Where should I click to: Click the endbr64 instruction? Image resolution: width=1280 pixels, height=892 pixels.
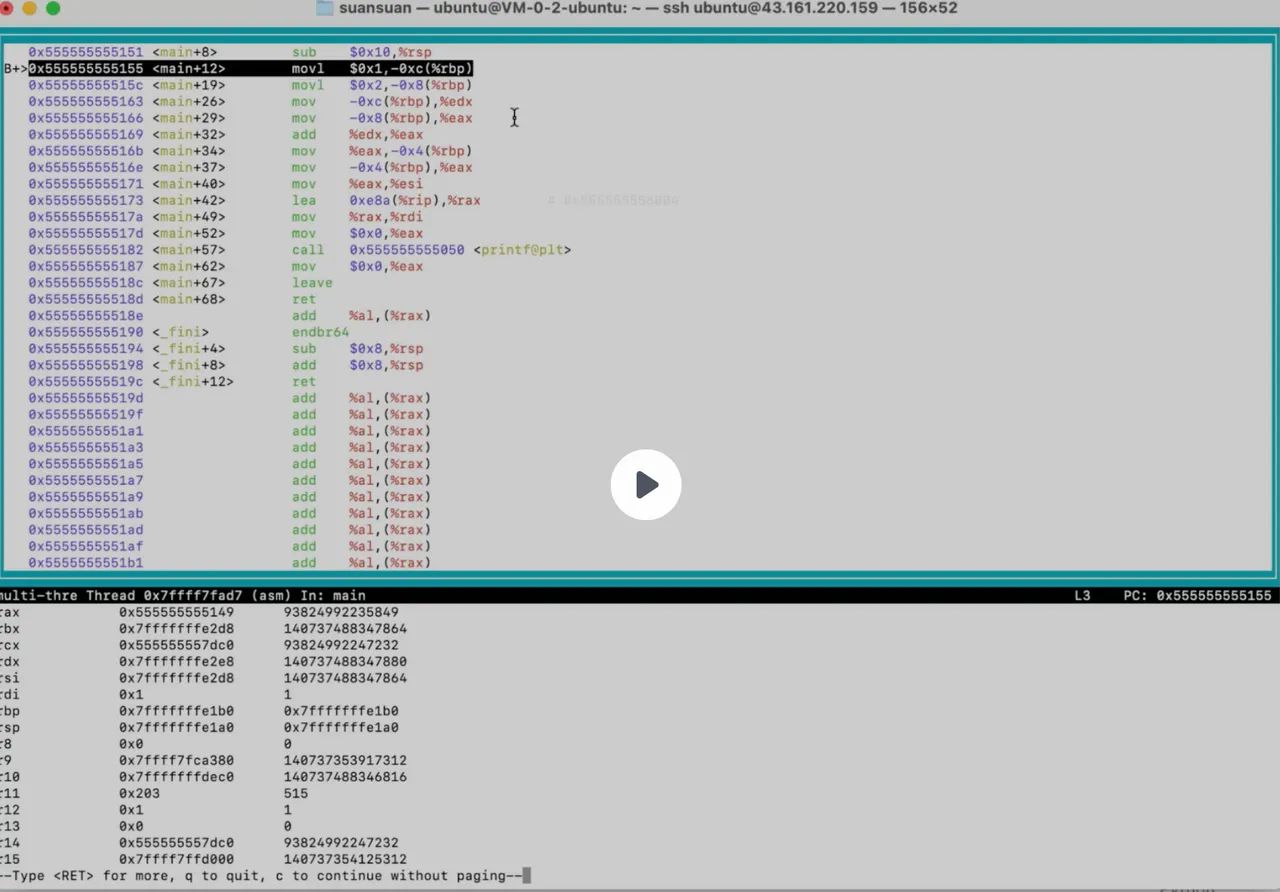click(x=321, y=332)
